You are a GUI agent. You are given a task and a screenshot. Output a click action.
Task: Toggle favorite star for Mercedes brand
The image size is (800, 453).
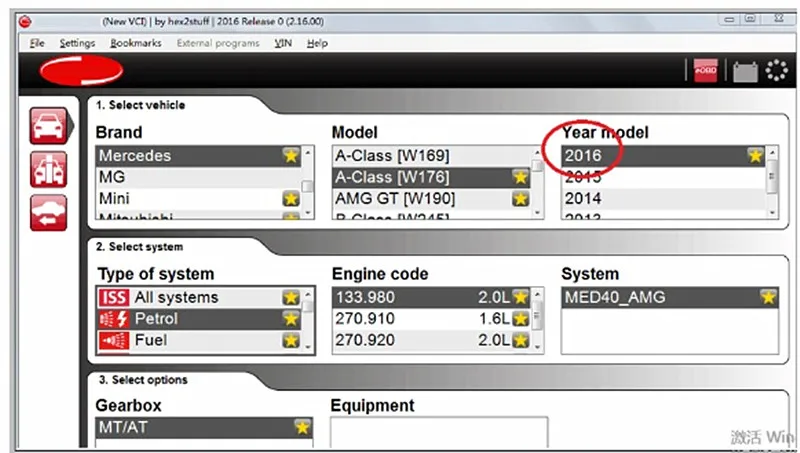pyautogui.click(x=291, y=156)
